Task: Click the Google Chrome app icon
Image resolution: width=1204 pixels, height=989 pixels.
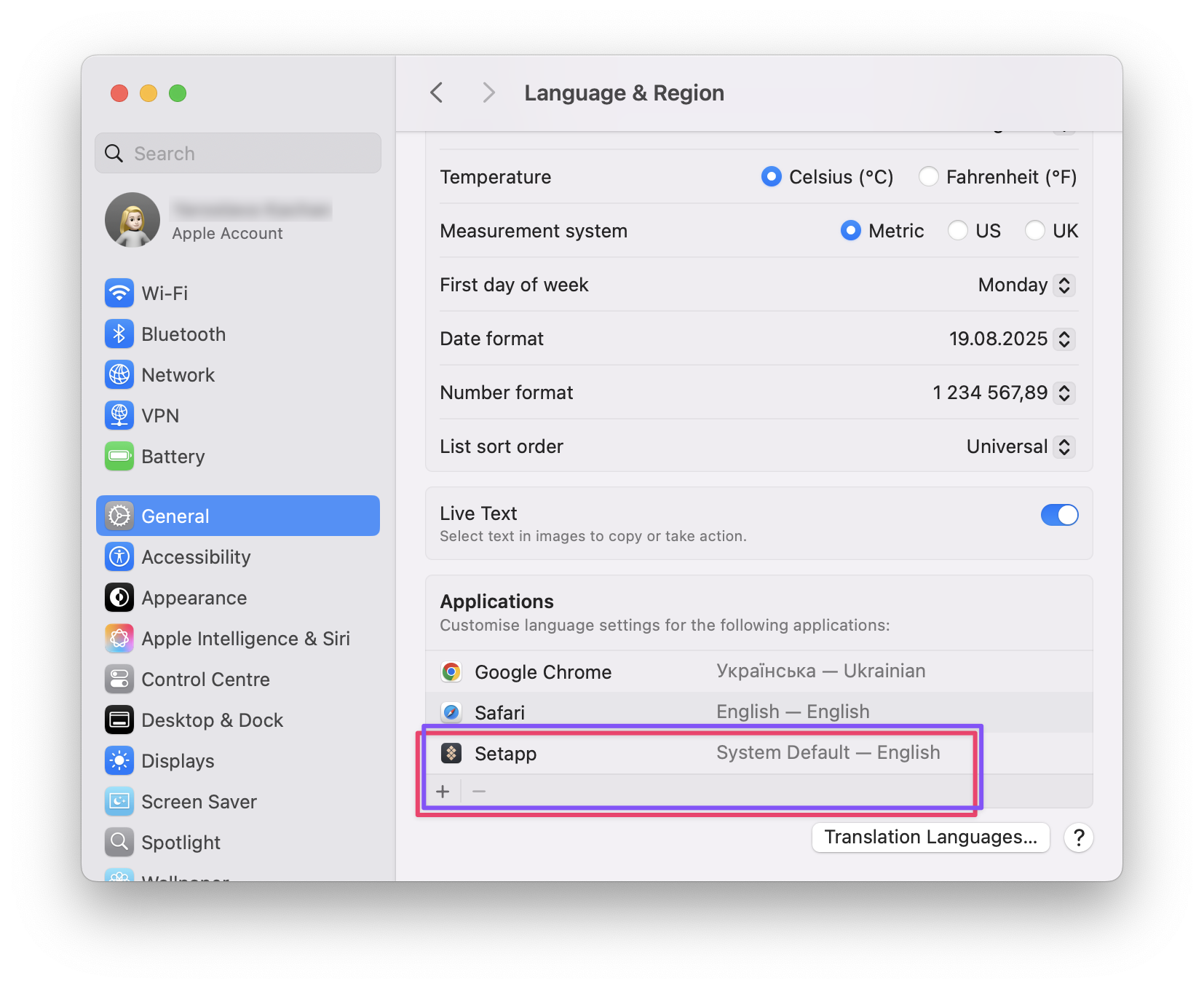Action: click(451, 671)
